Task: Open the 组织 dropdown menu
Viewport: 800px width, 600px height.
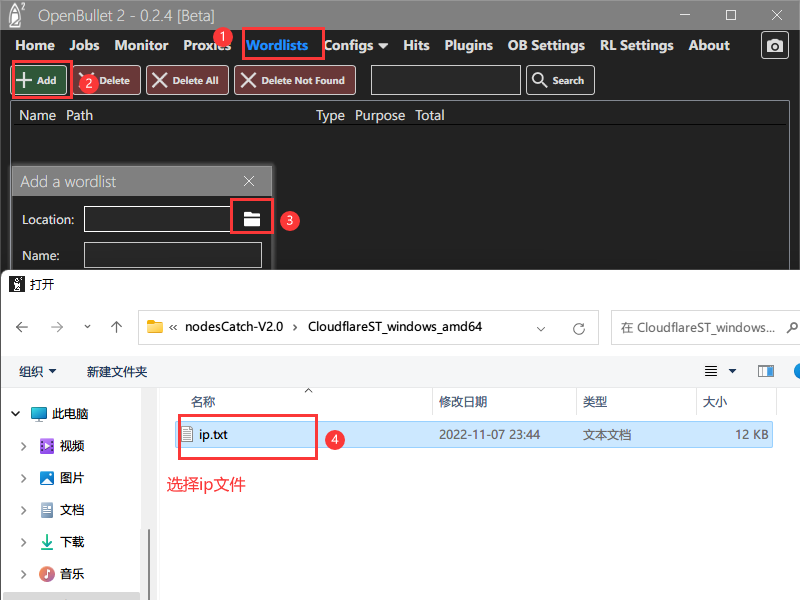Action: pos(38,371)
